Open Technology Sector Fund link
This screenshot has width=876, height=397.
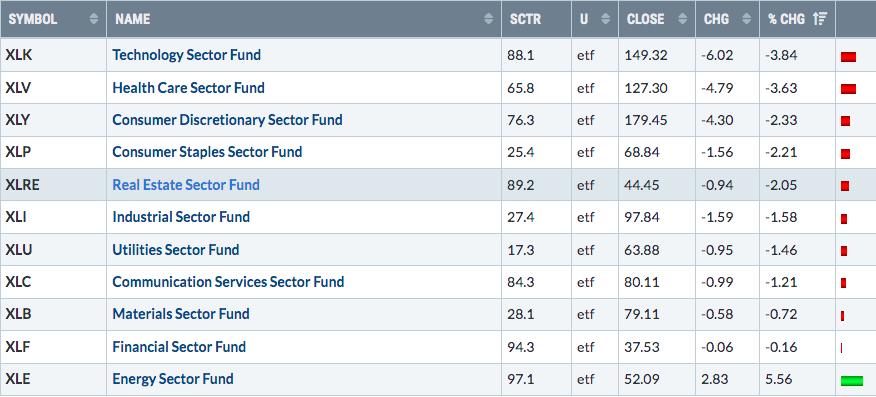click(187, 55)
